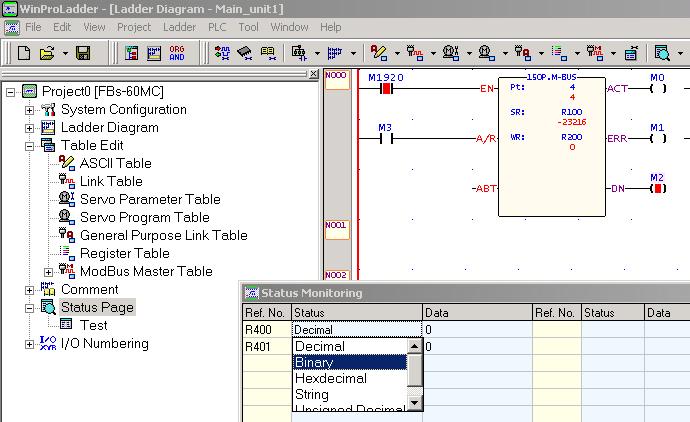Viewport: 690px width, 422px height.
Task: Click the R400 reference cell
Action: pos(267,330)
